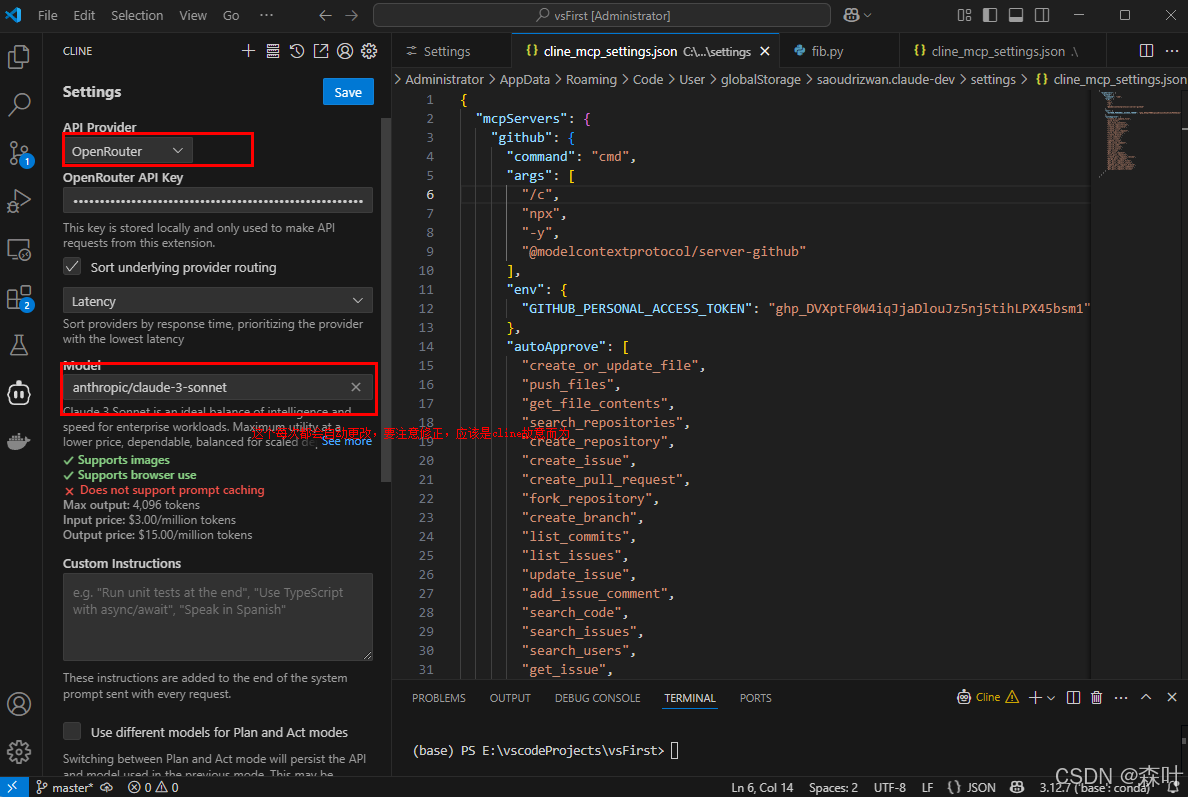
Task: Split the terminal panel
Action: [1074, 698]
